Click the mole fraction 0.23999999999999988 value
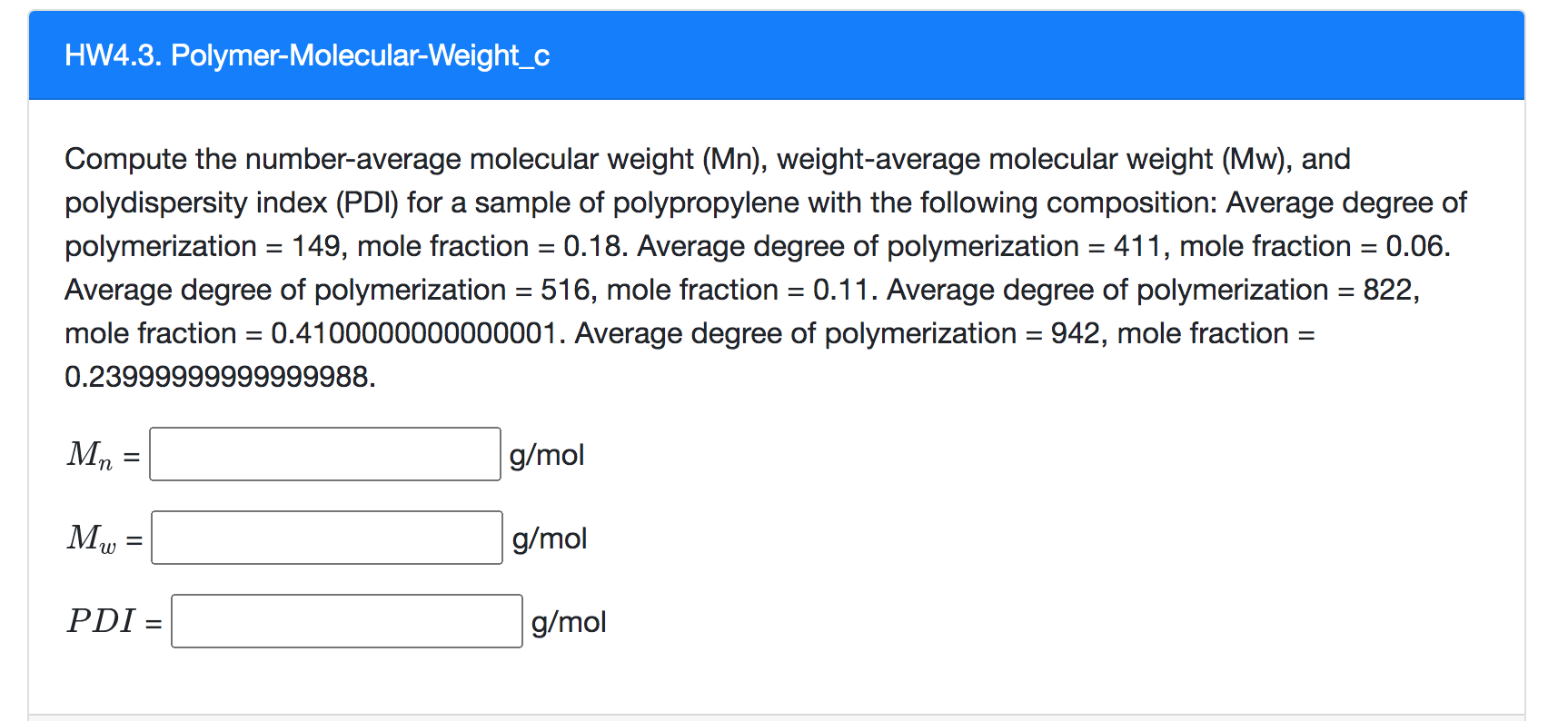The width and height of the screenshot is (1568, 721). (218, 375)
